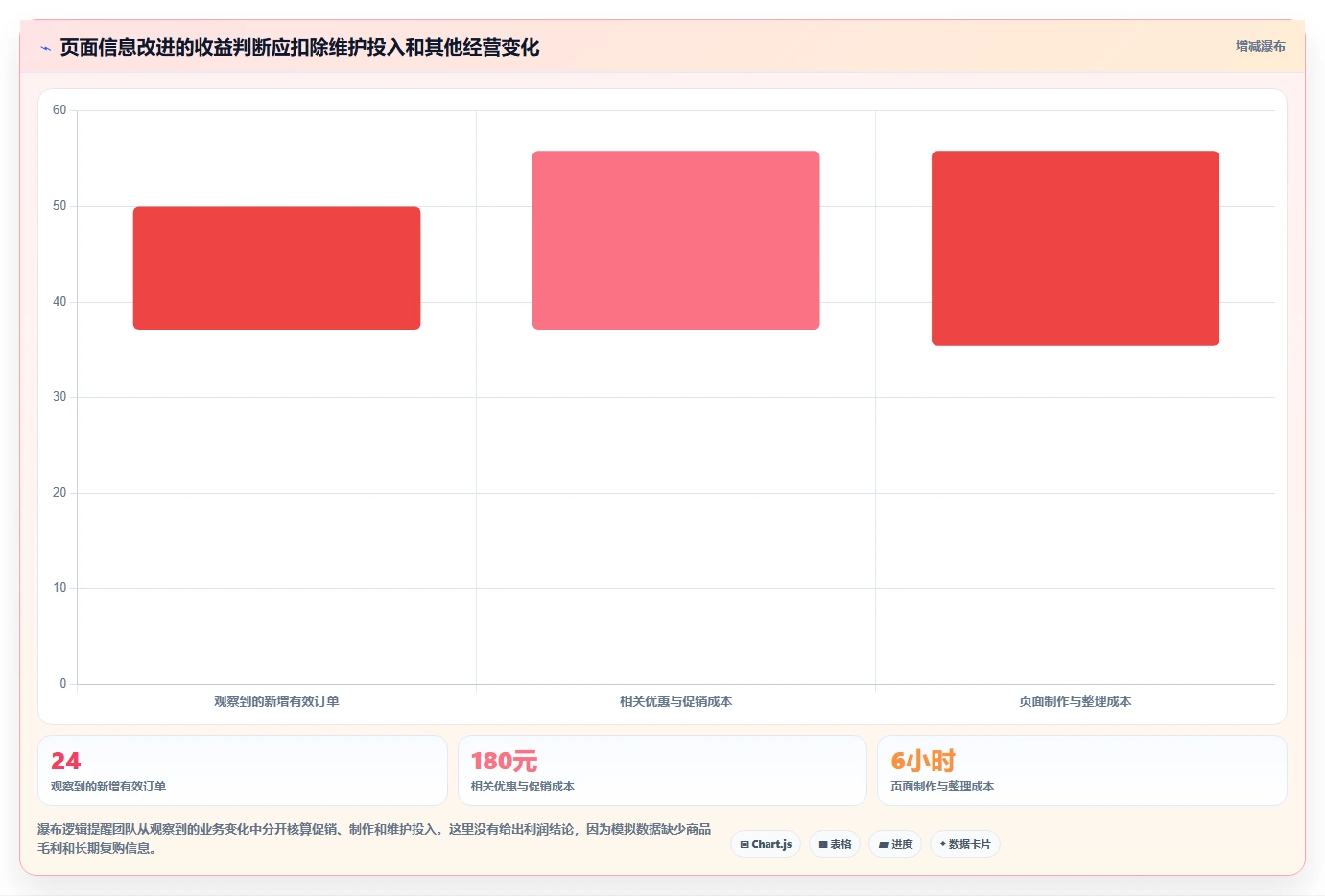
Task: Click the chart title 页面信息改进的收益判断
Action: [x=299, y=47]
